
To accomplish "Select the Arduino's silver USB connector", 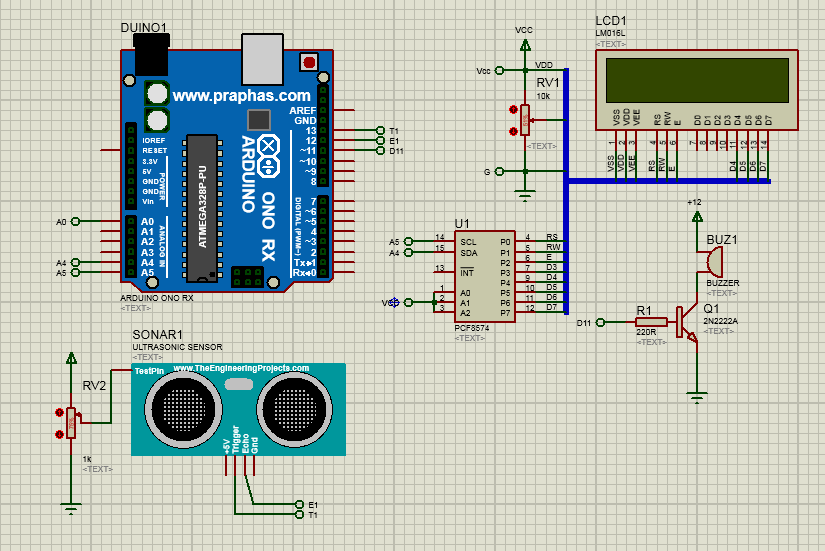I will coord(262,59).
